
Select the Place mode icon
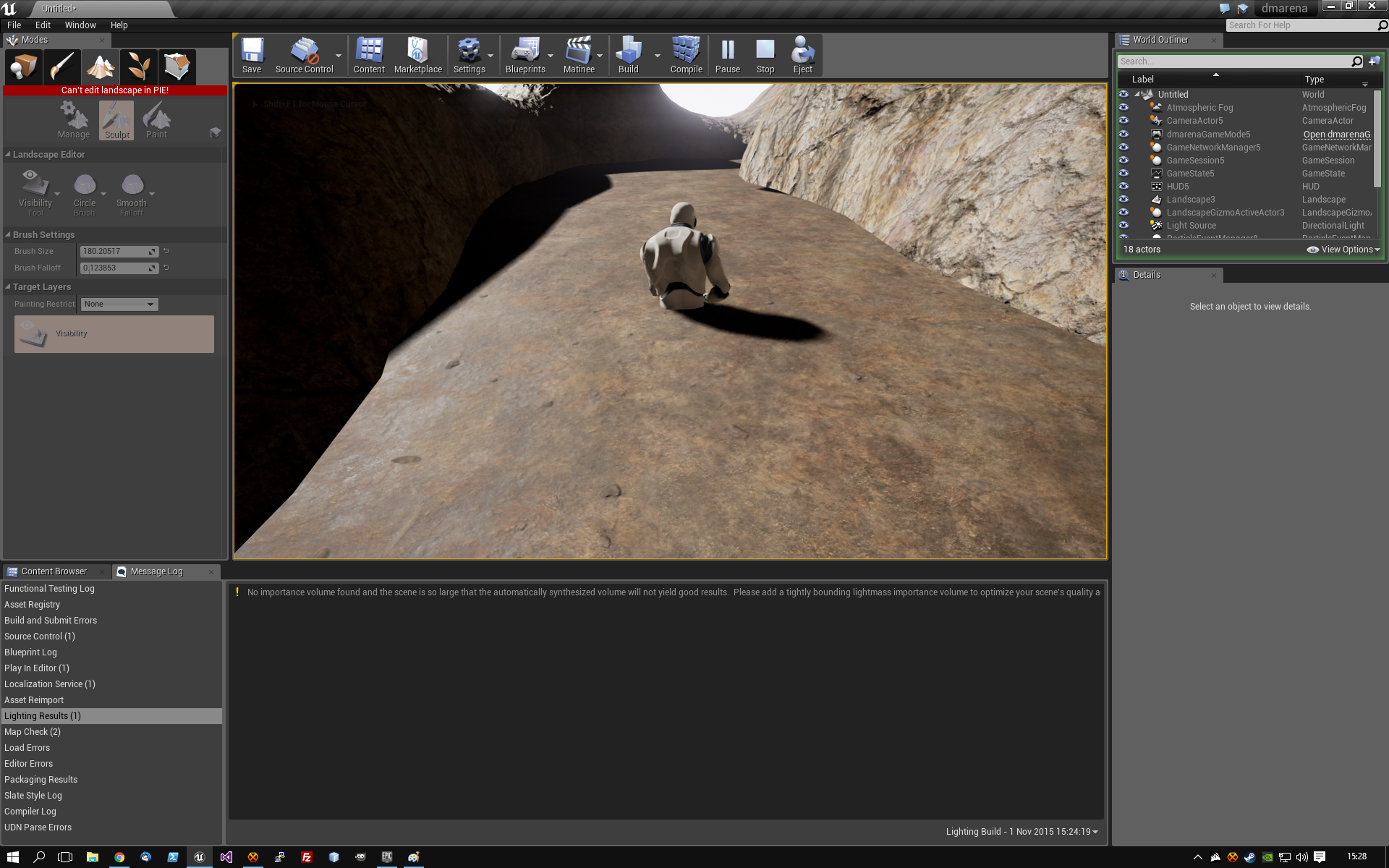tap(23, 67)
